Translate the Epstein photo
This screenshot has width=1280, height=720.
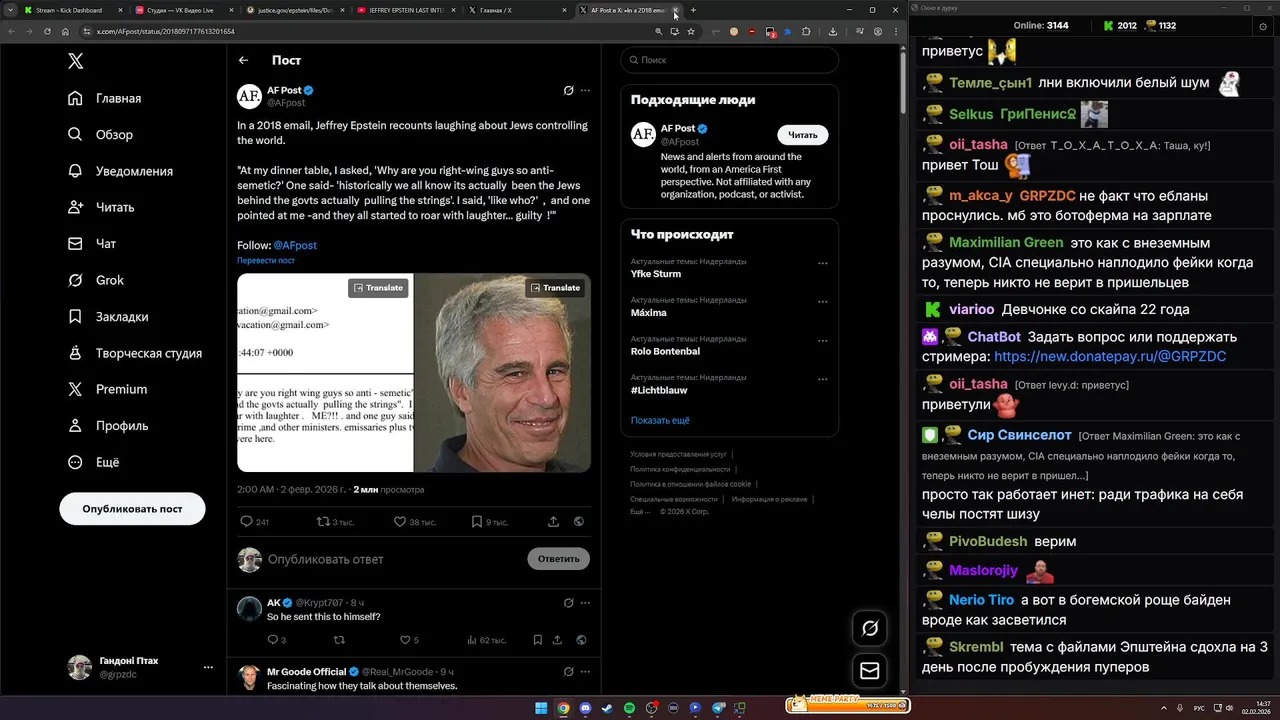tap(556, 287)
